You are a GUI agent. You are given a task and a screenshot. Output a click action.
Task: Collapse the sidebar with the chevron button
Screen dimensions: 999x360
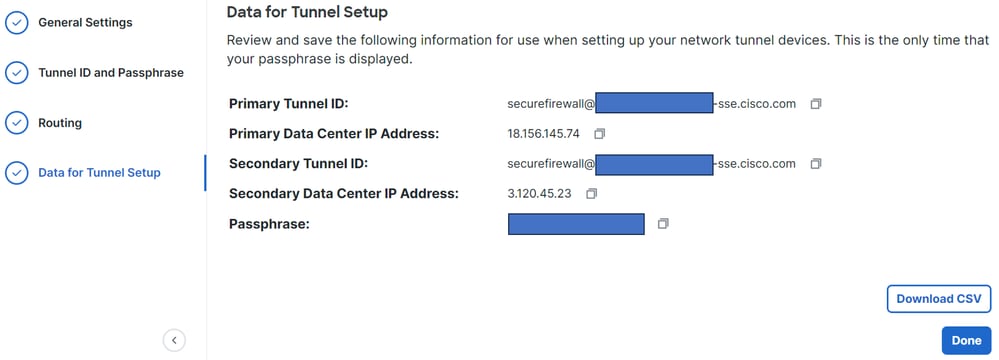[x=174, y=340]
